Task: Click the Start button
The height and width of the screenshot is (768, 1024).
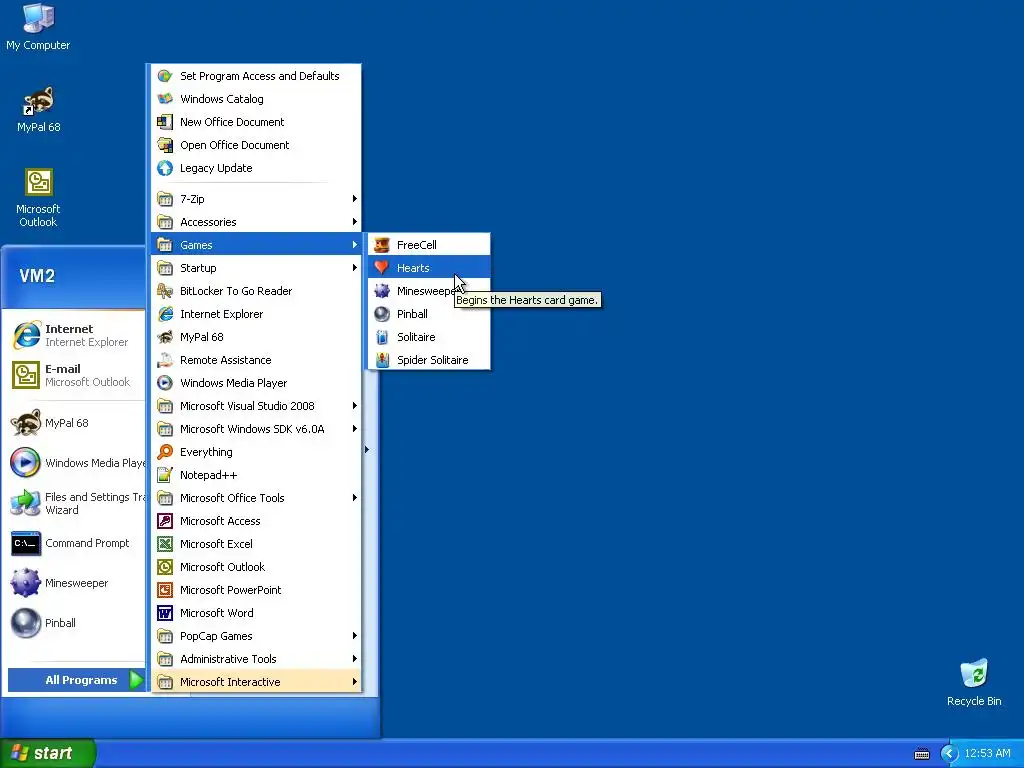Action: [x=48, y=753]
